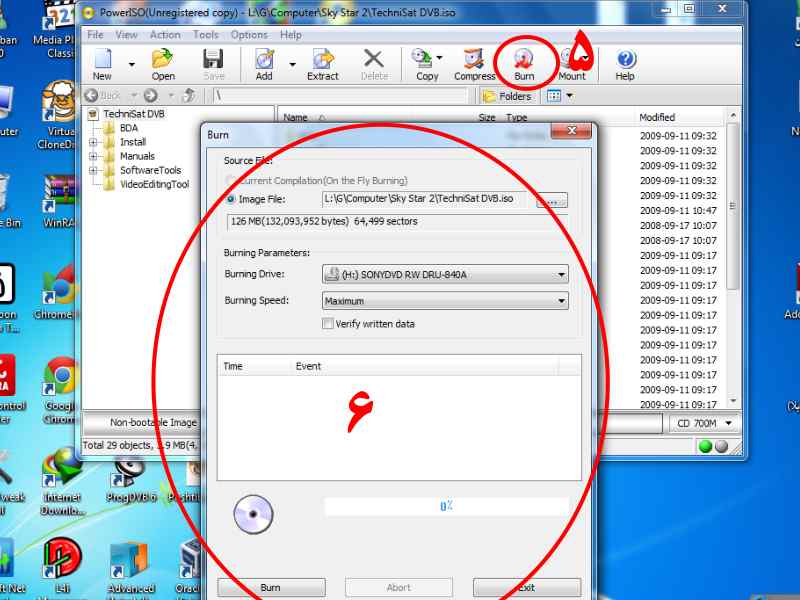Open Google Chrome desktop shortcut
The height and width of the screenshot is (600, 800).
pyautogui.click(x=60, y=390)
